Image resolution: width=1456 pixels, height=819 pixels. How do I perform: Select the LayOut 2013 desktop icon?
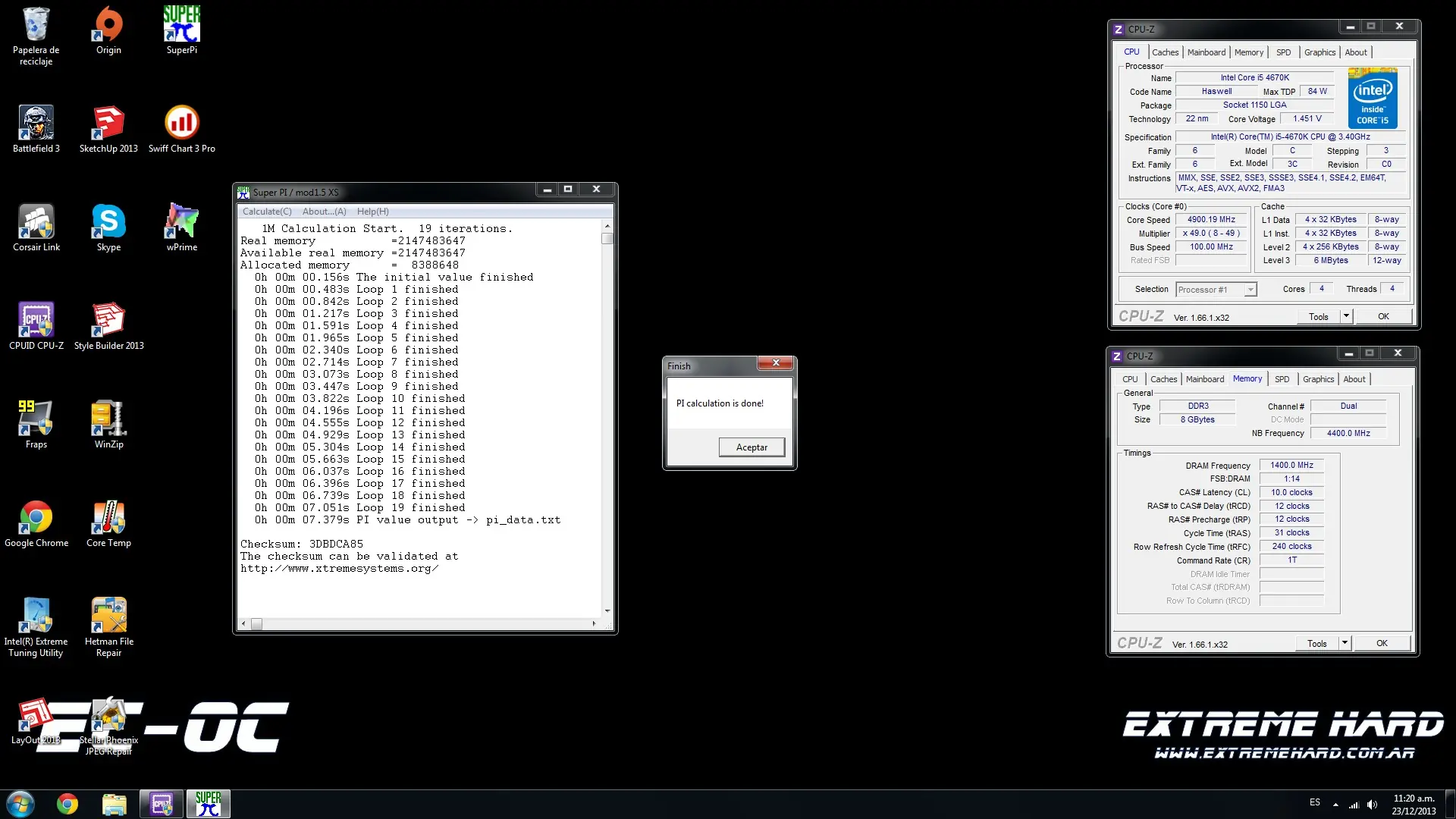[36, 722]
